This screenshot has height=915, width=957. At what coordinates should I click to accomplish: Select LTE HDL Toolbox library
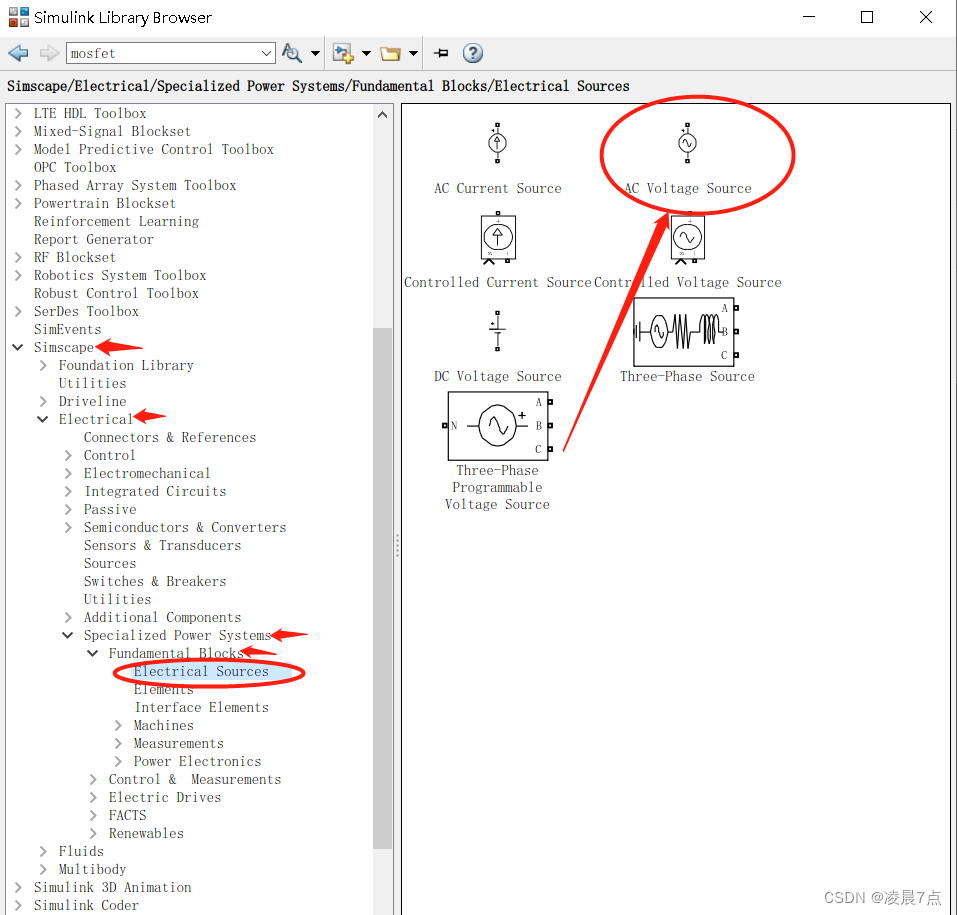90,114
